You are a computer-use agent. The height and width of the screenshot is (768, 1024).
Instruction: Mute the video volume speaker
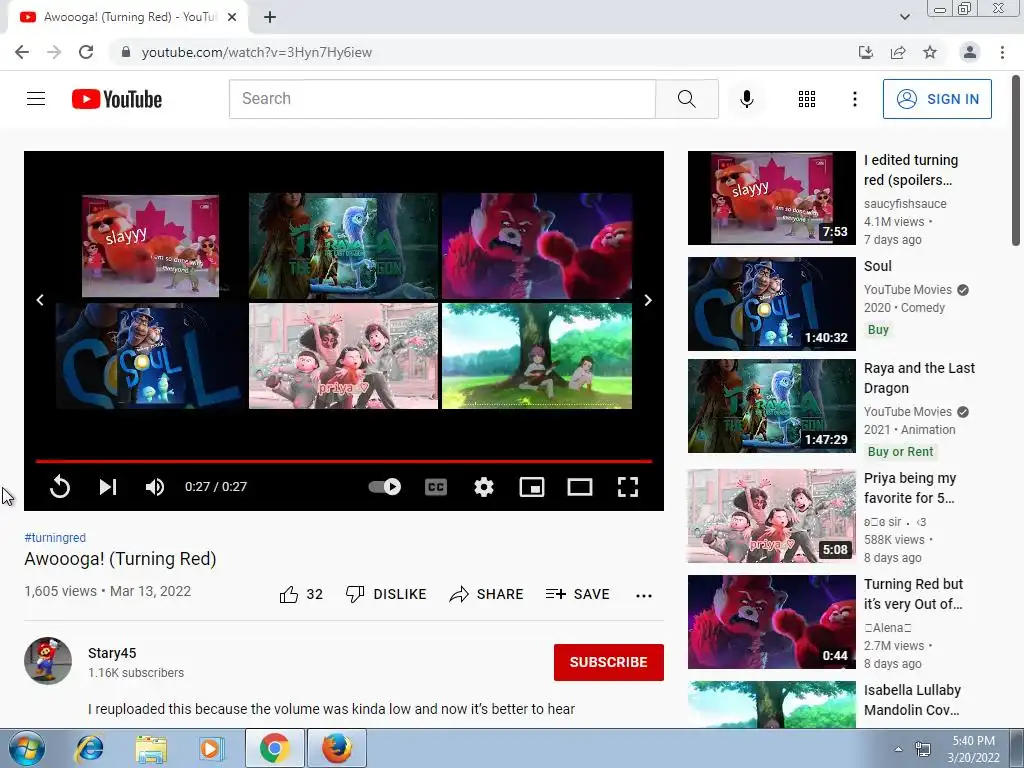[x=155, y=487]
